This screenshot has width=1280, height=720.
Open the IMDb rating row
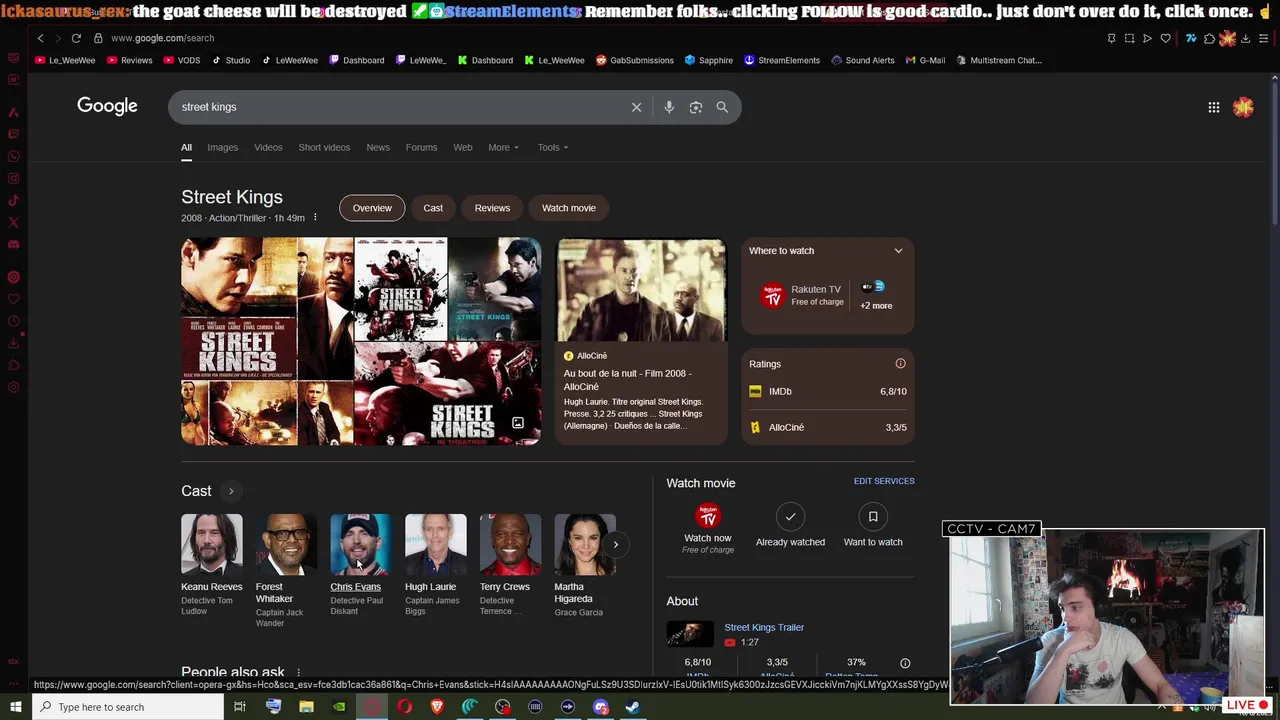coord(828,392)
